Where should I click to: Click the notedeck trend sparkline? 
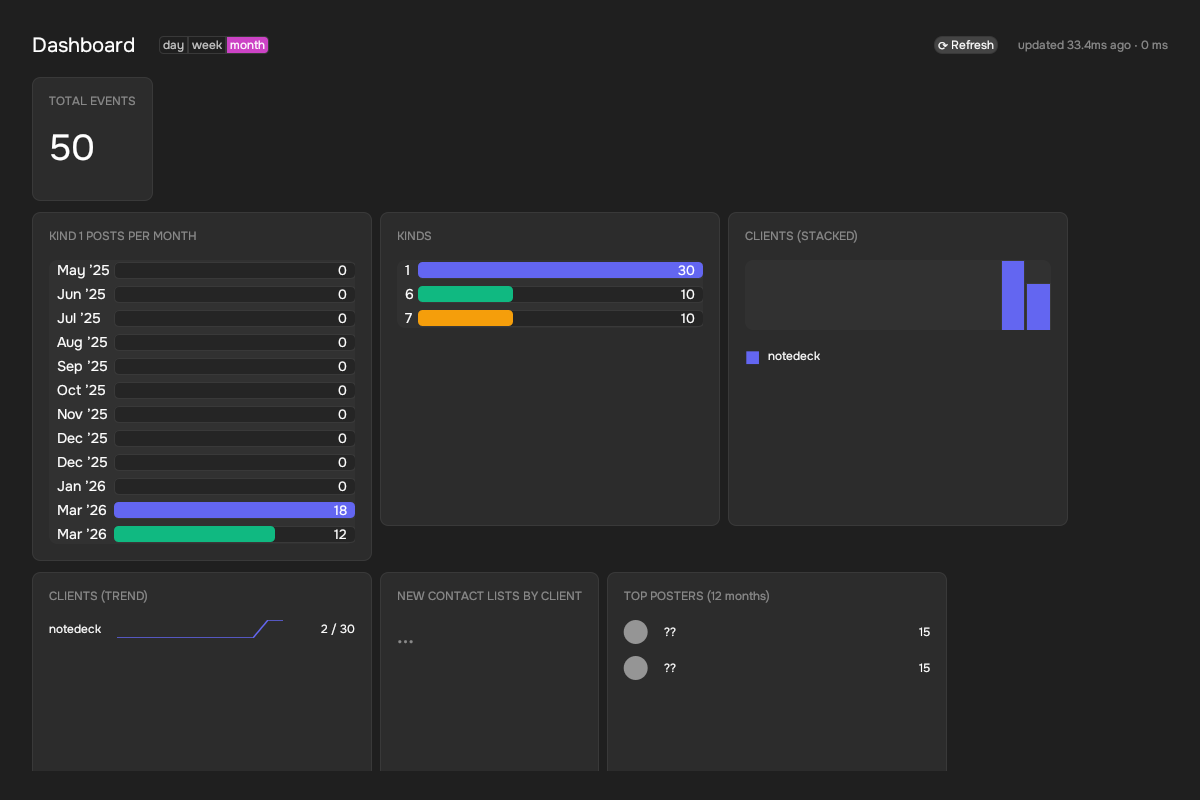point(200,629)
